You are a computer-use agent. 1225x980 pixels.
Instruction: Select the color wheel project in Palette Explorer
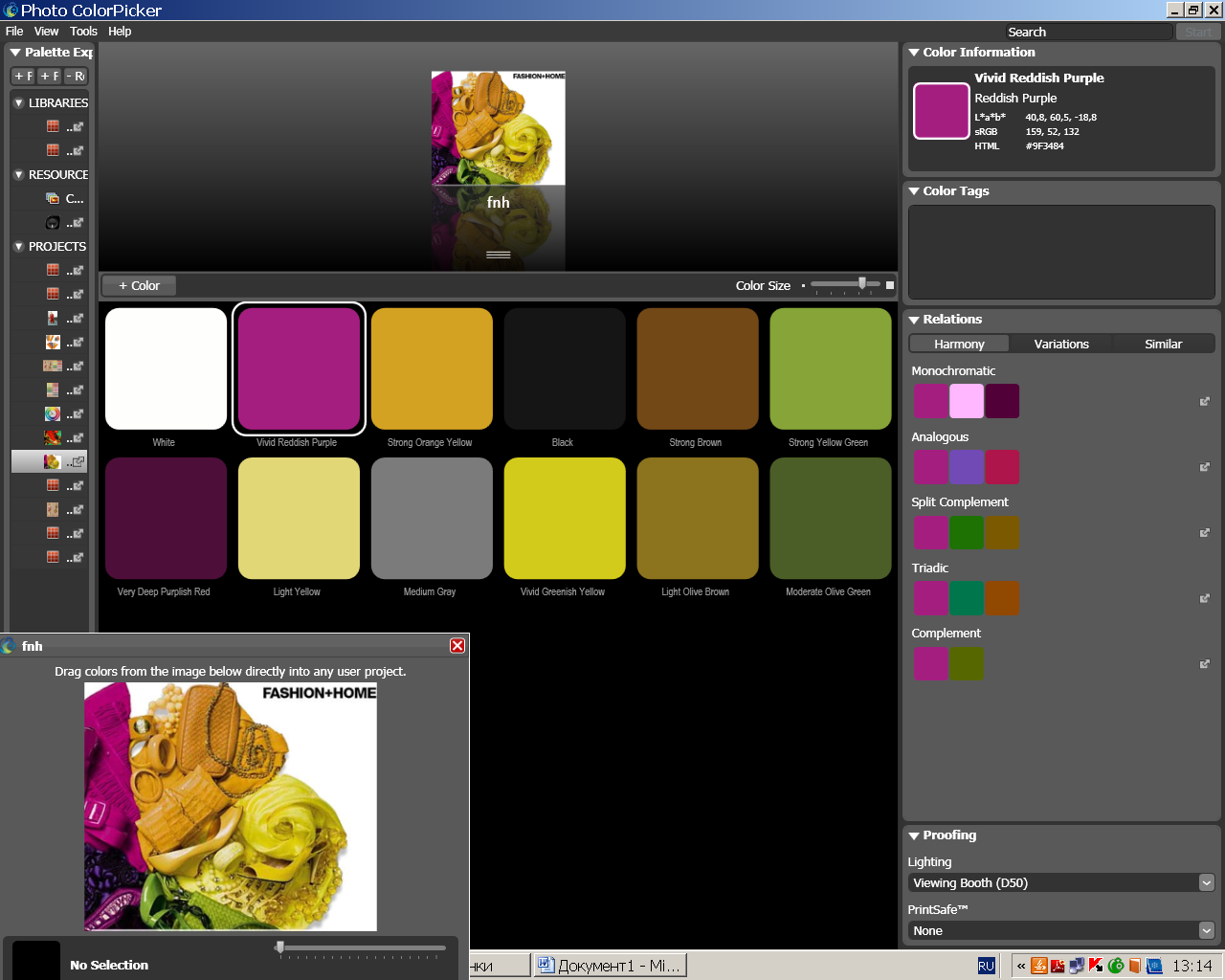click(x=53, y=413)
